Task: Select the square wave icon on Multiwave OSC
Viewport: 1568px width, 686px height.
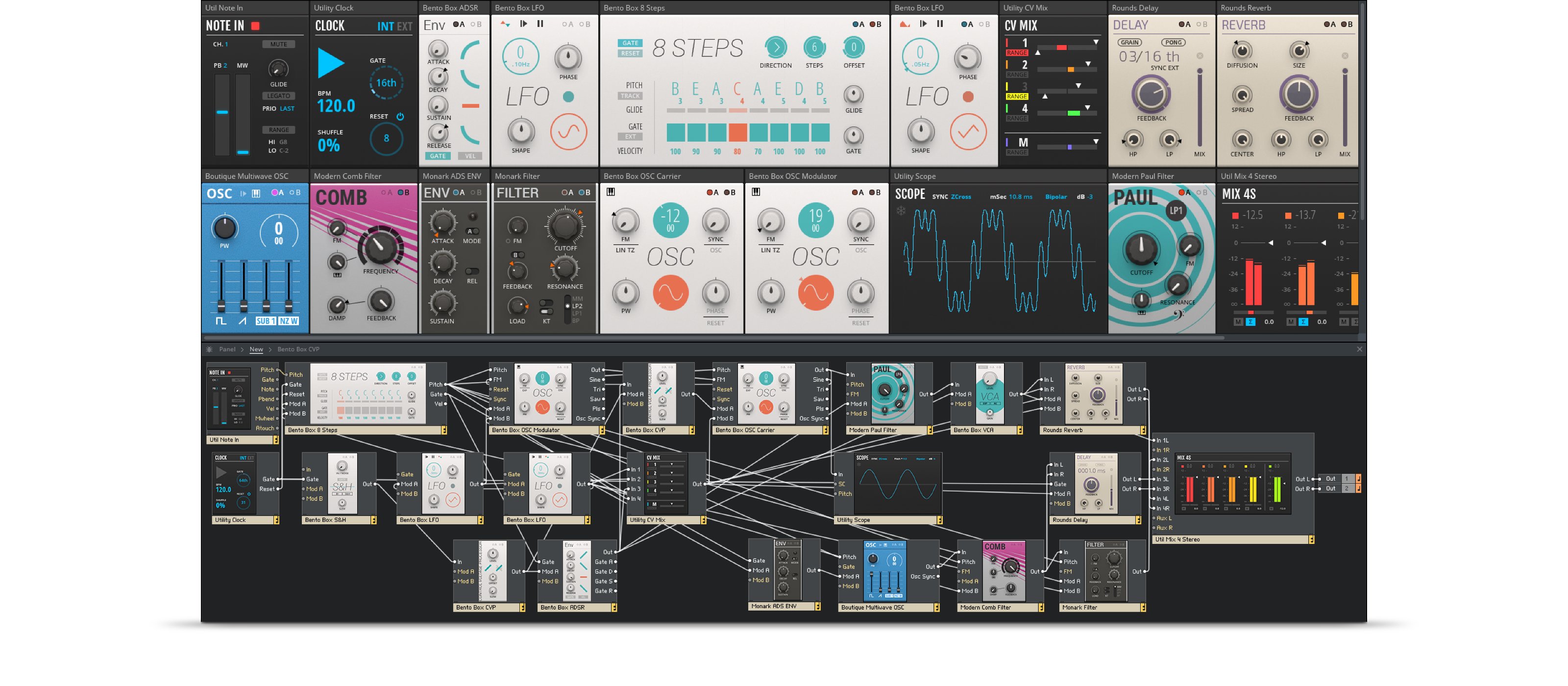Action: [221, 321]
